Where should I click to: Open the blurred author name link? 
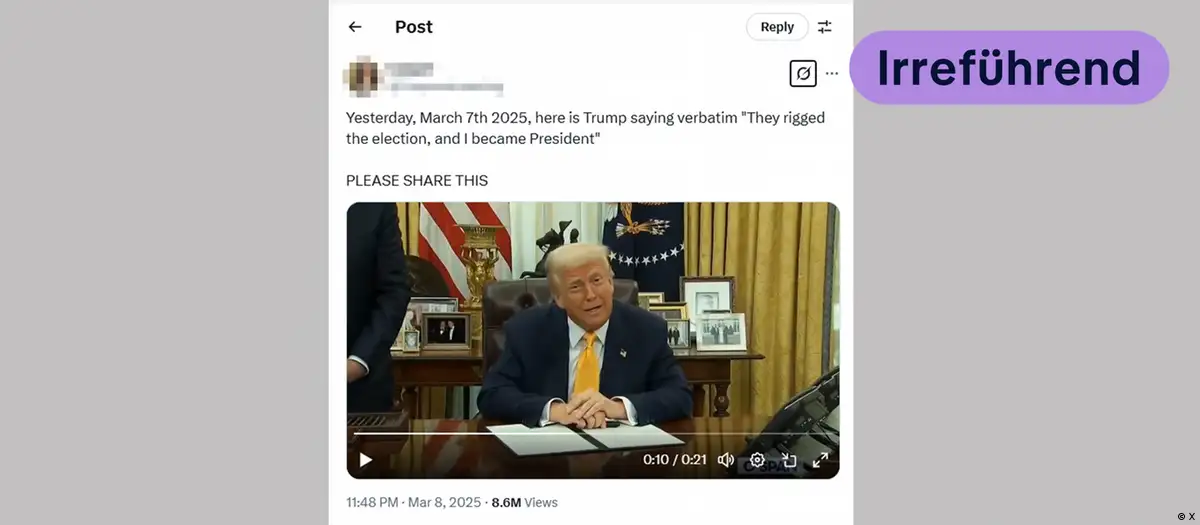(x=410, y=69)
